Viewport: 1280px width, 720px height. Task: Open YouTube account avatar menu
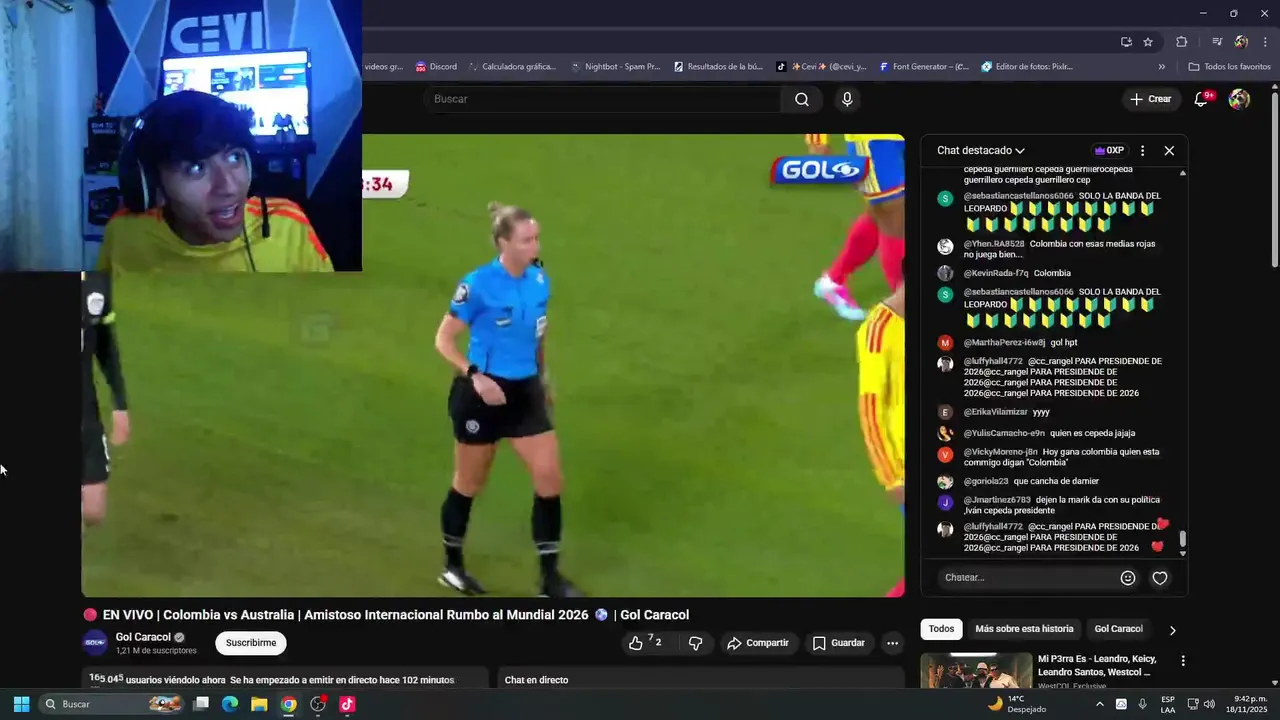tap(1239, 99)
